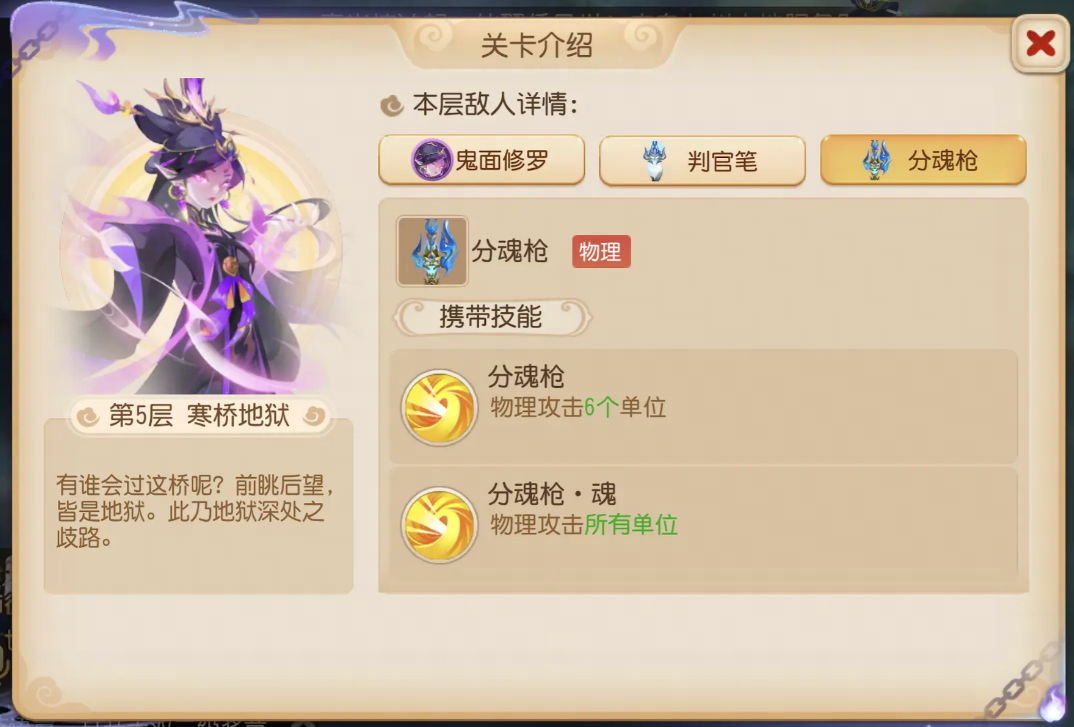
Task: Click the 第5层 寒桥地狱 stage banner
Action: 199,415
